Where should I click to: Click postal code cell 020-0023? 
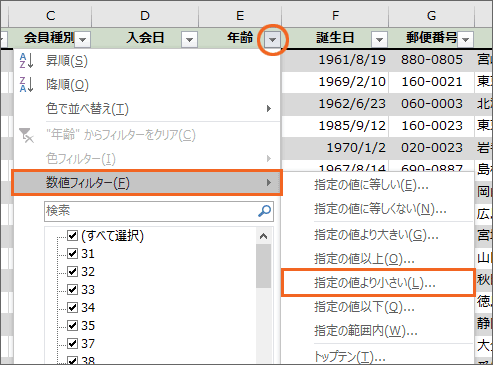[x=431, y=148]
